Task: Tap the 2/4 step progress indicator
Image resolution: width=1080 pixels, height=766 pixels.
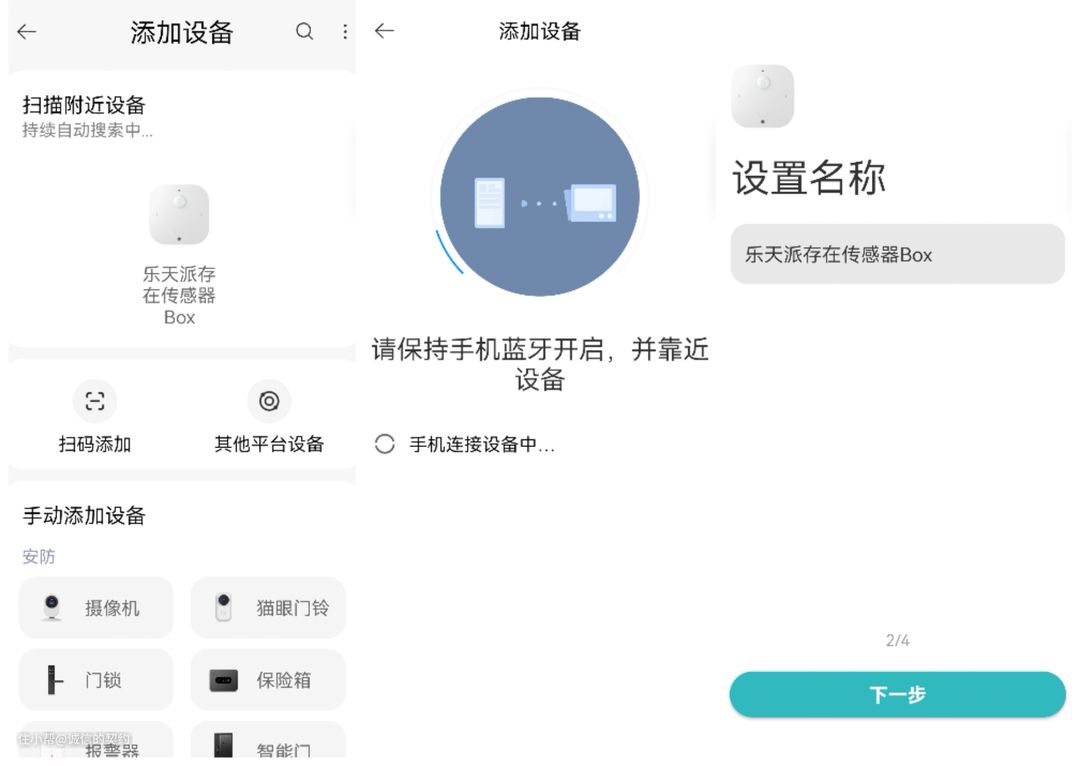Action: 897,640
